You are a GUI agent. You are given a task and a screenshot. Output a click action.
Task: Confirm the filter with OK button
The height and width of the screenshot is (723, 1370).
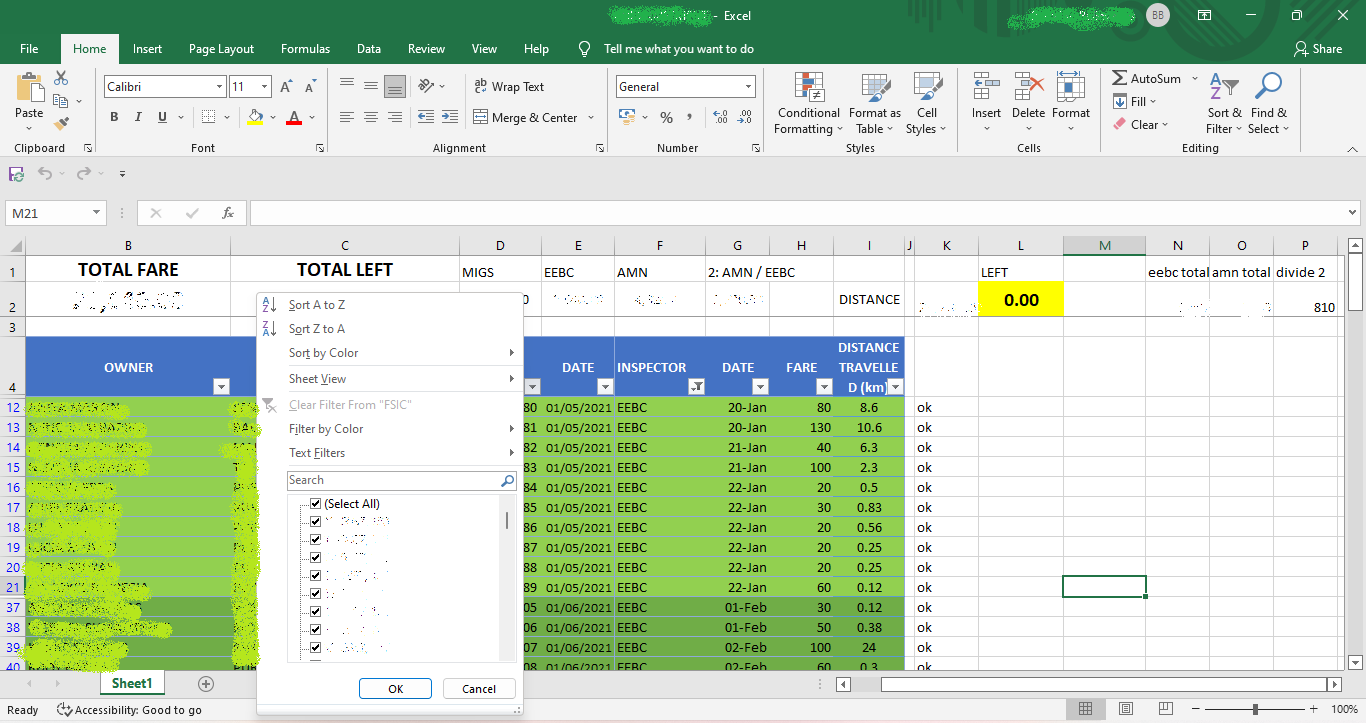pyautogui.click(x=395, y=688)
